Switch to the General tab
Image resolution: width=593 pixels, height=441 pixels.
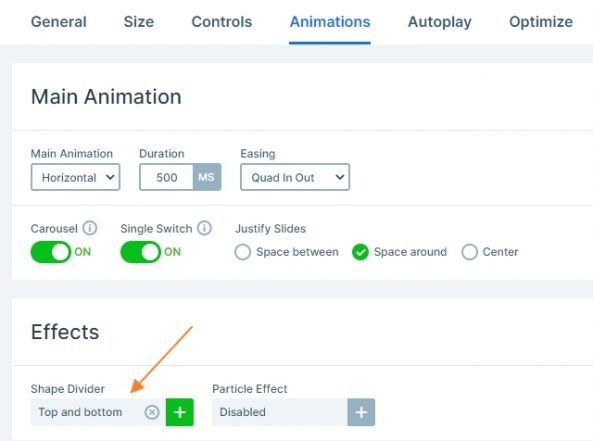(59, 22)
